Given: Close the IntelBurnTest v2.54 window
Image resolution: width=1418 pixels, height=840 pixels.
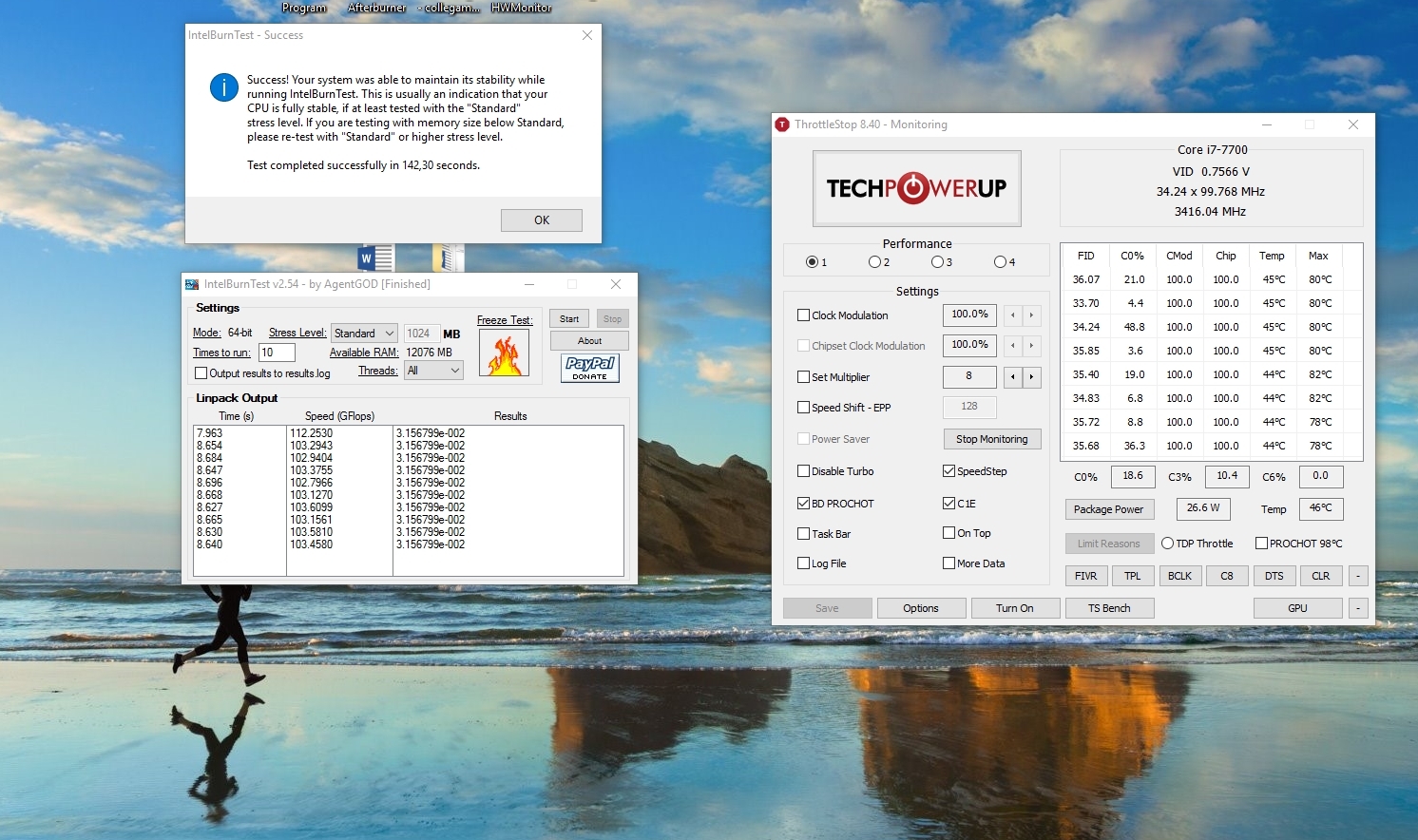Looking at the screenshot, I should click(x=616, y=284).
